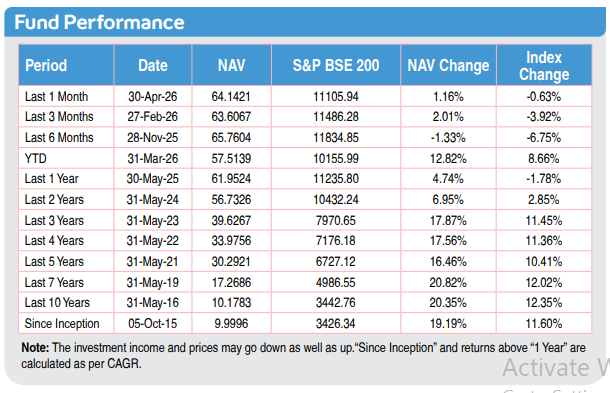Viewport: 610px width, 393px height.
Task: Click the 10.41% index change cell
Action: coord(544,261)
